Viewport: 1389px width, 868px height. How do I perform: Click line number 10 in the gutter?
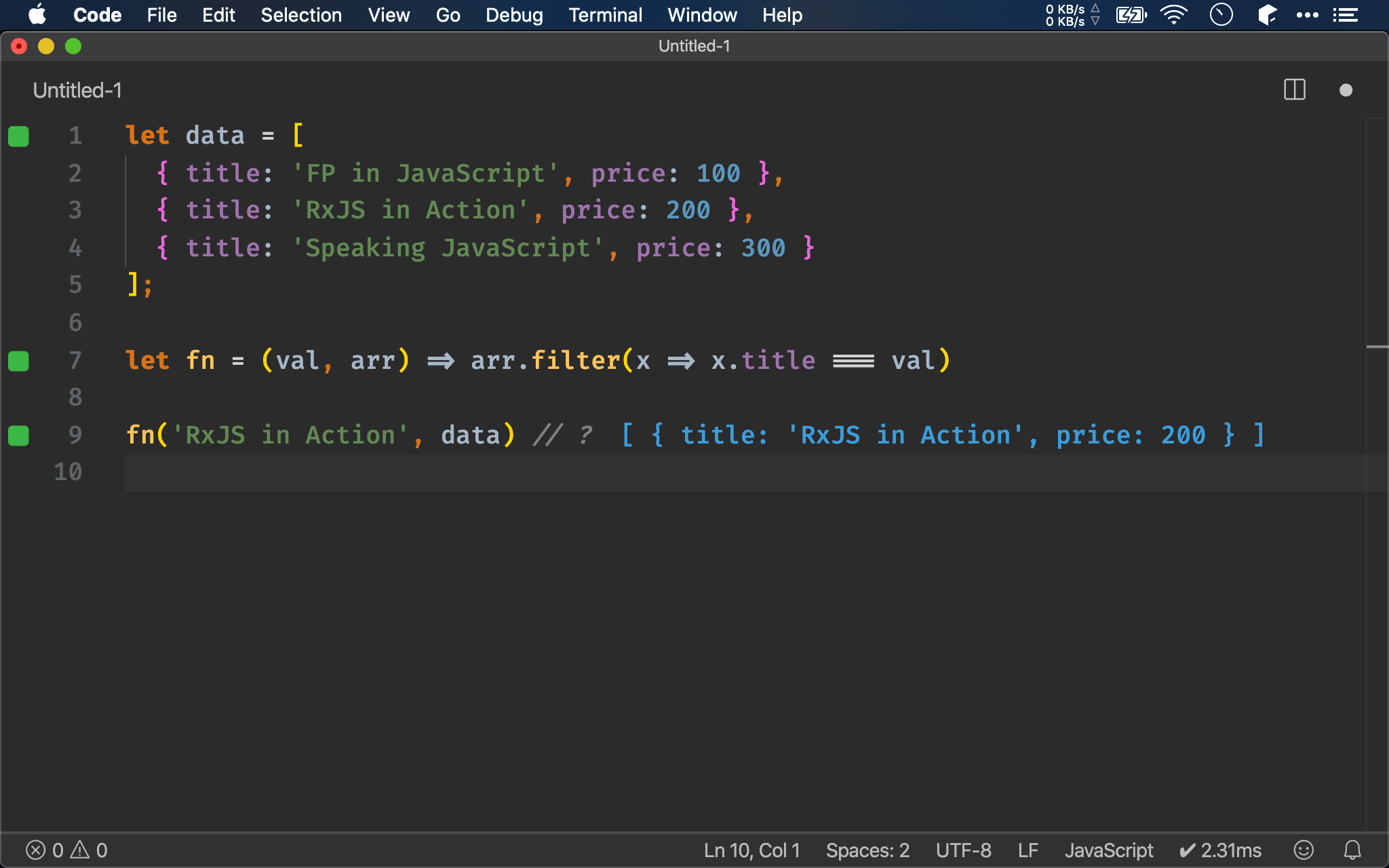point(68,472)
